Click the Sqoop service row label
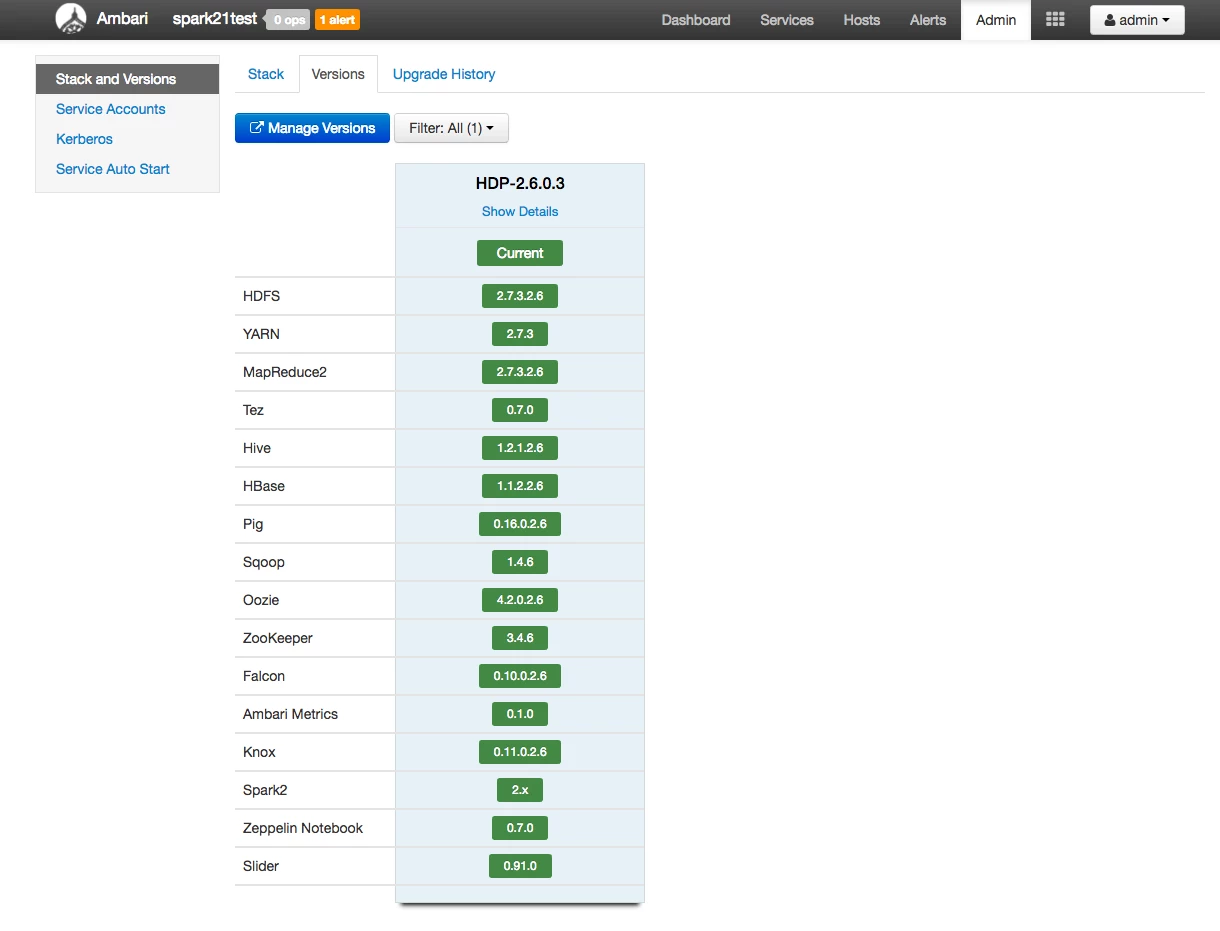 coord(264,562)
